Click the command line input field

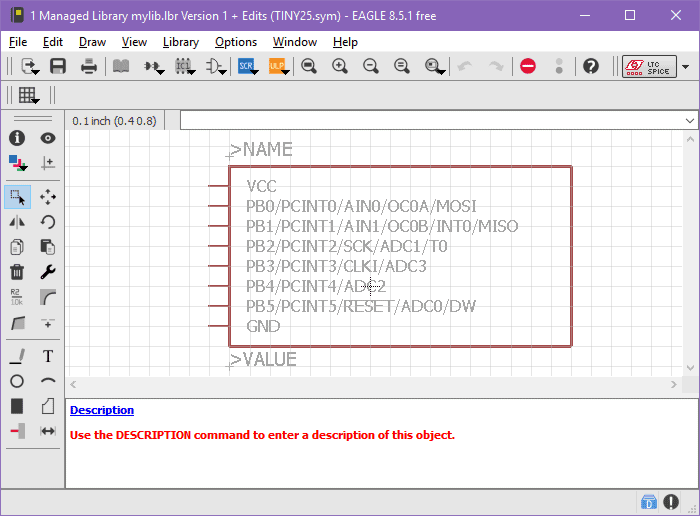tap(430, 120)
